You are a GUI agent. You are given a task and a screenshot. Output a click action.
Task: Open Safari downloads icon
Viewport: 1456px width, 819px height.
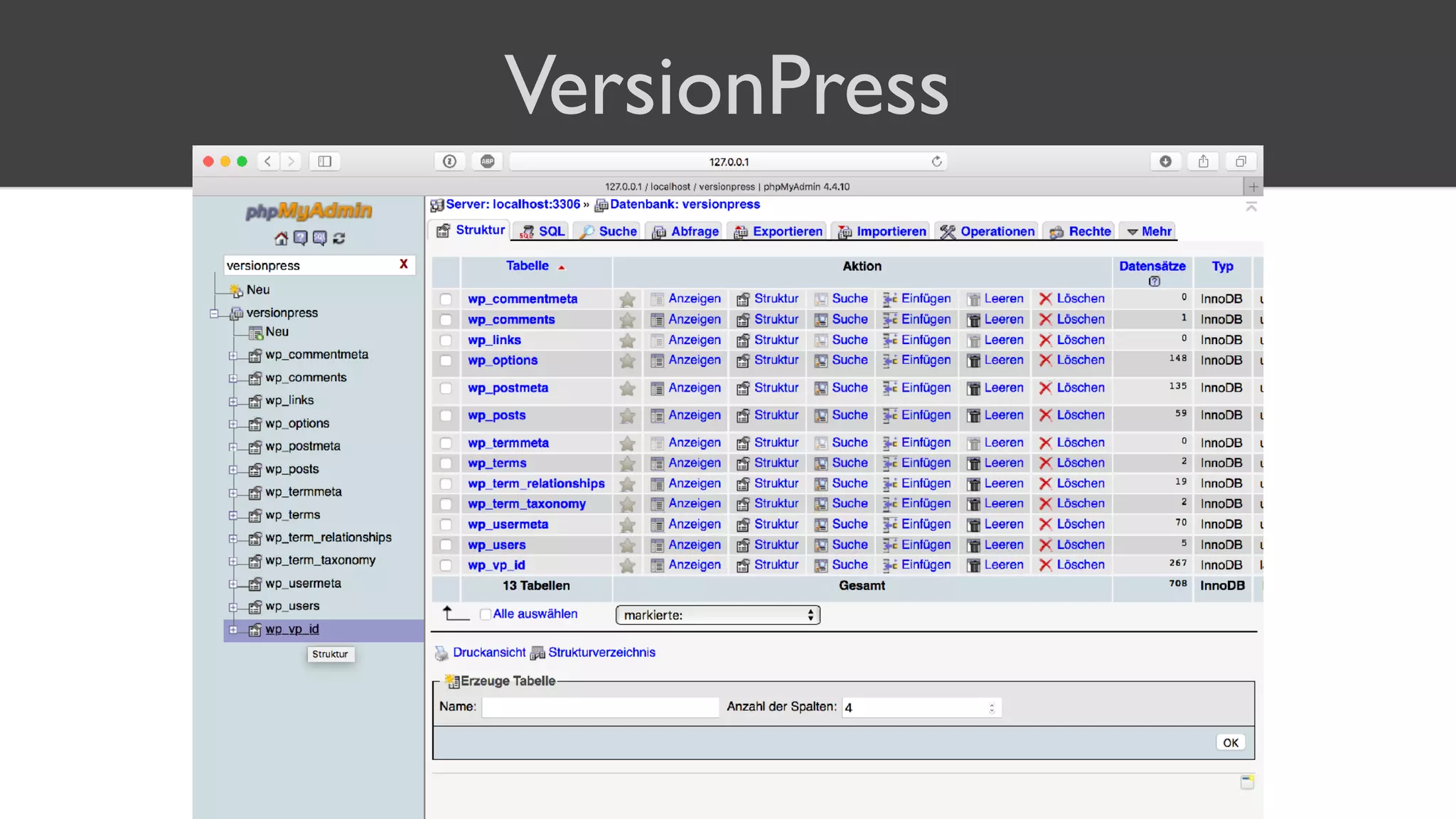pyautogui.click(x=1166, y=161)
